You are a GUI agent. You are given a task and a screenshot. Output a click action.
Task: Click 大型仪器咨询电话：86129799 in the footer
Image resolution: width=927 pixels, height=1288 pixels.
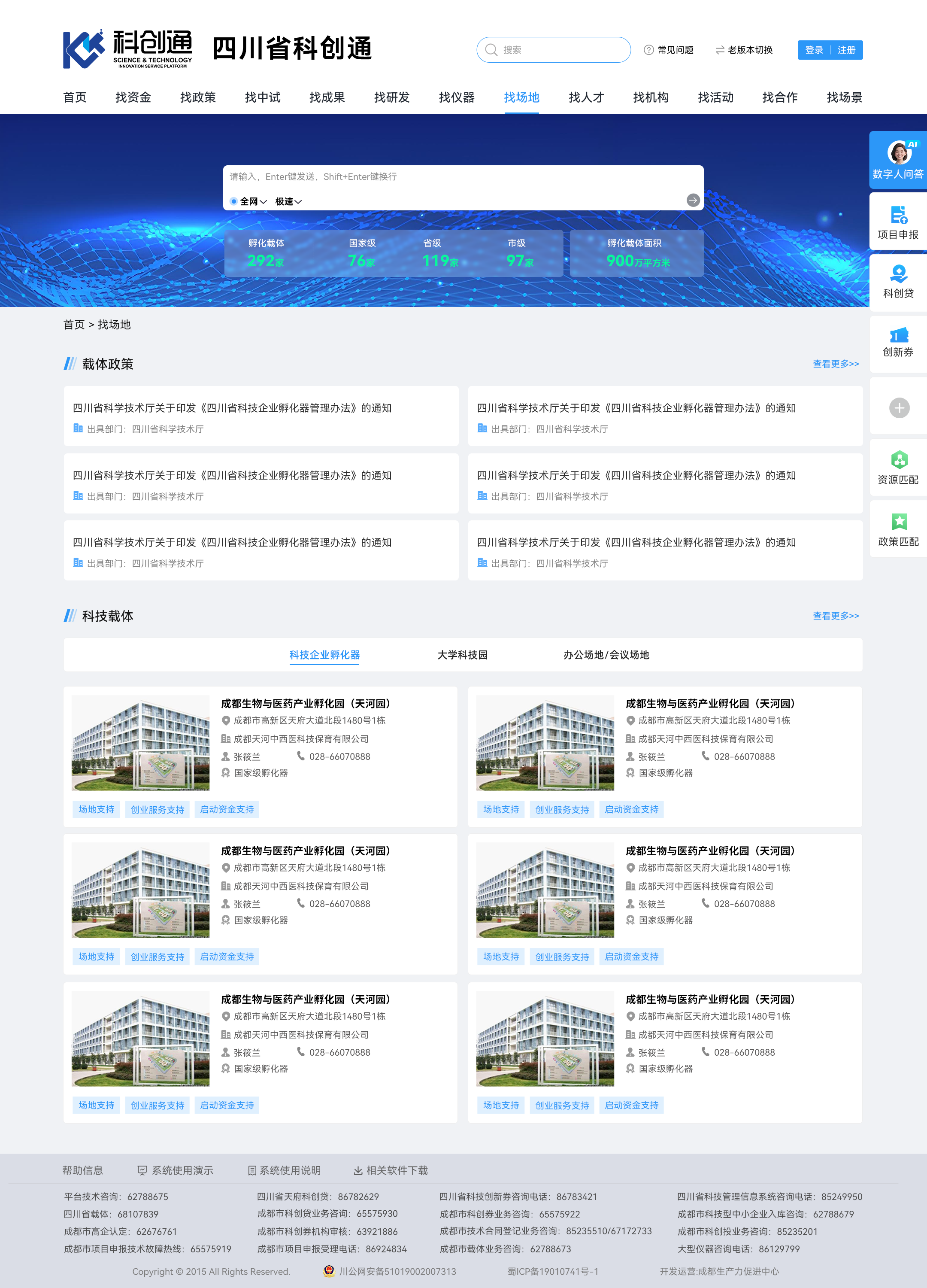[739, 1249]
